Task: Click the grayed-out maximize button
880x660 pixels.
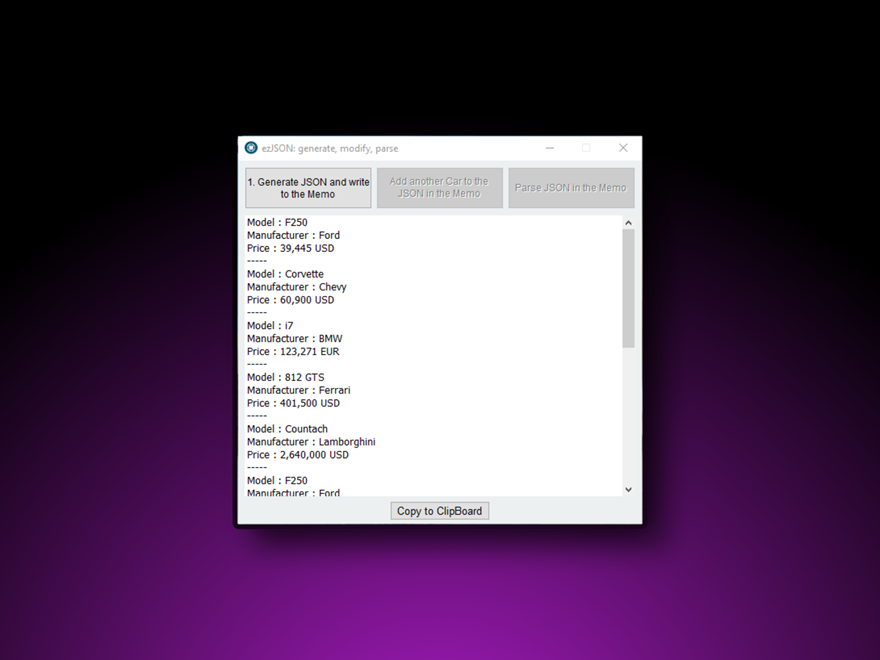Action: pyautogui.click(x=586, y=148)
